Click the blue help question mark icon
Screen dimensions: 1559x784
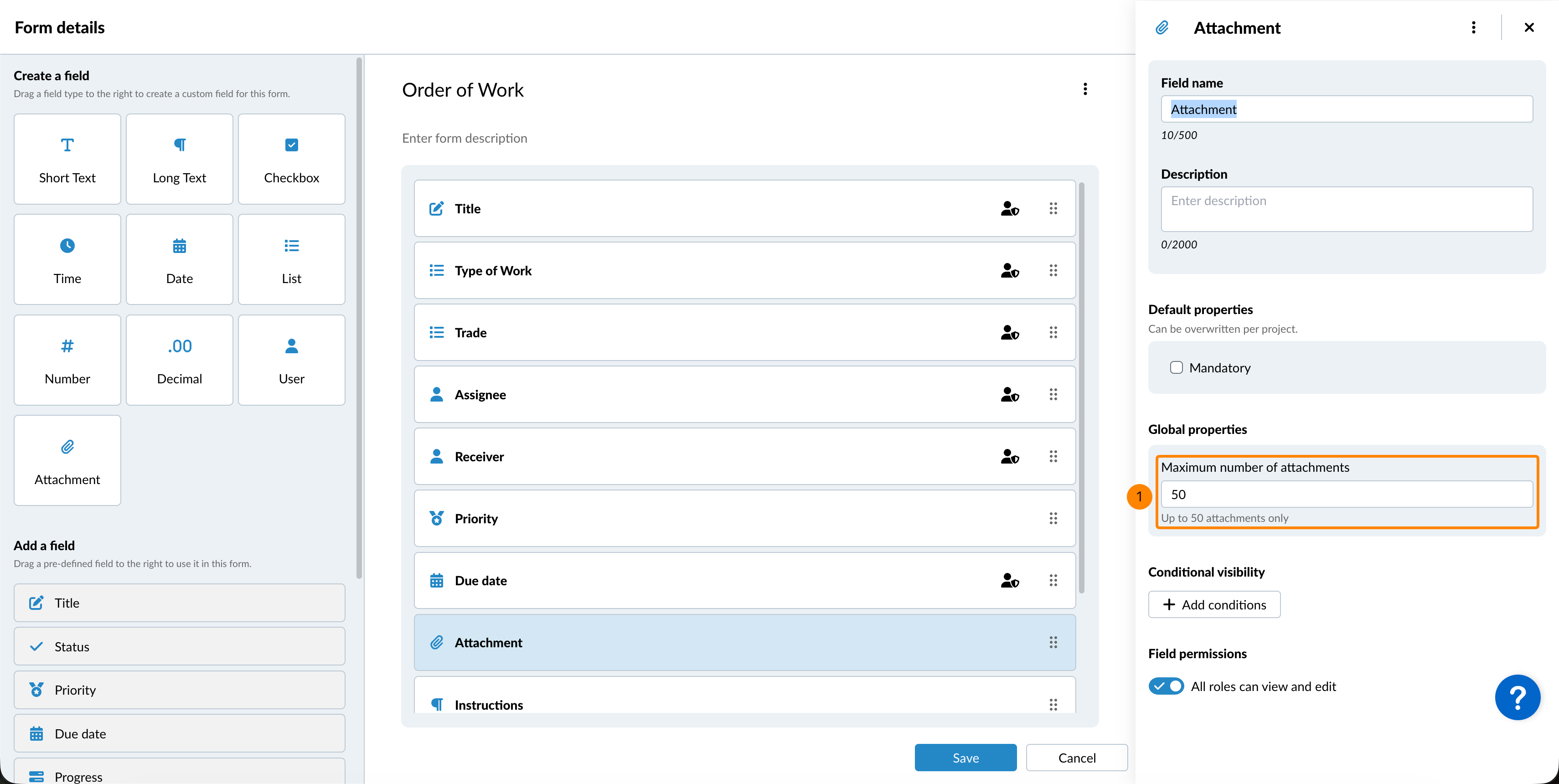coord(1517,697)
